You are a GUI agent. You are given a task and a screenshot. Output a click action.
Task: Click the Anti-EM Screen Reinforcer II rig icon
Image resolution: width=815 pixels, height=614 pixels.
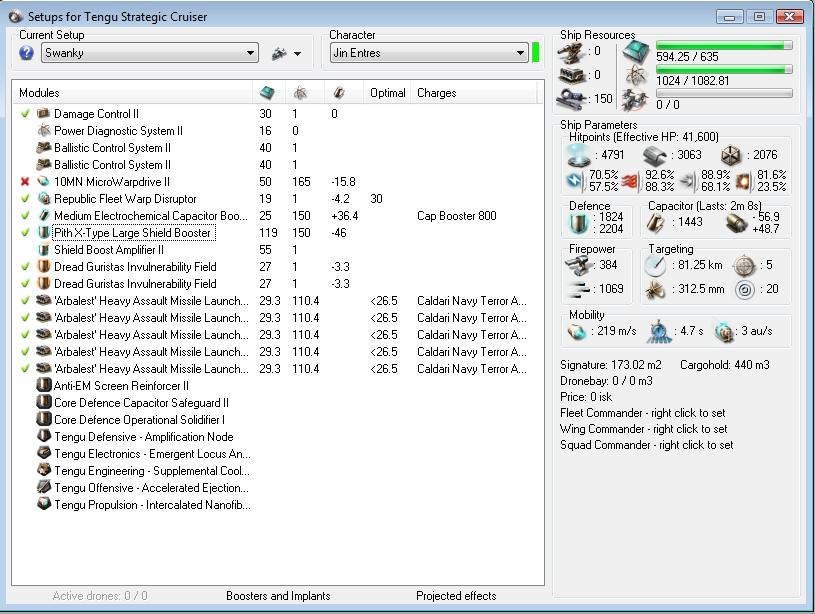44,386
